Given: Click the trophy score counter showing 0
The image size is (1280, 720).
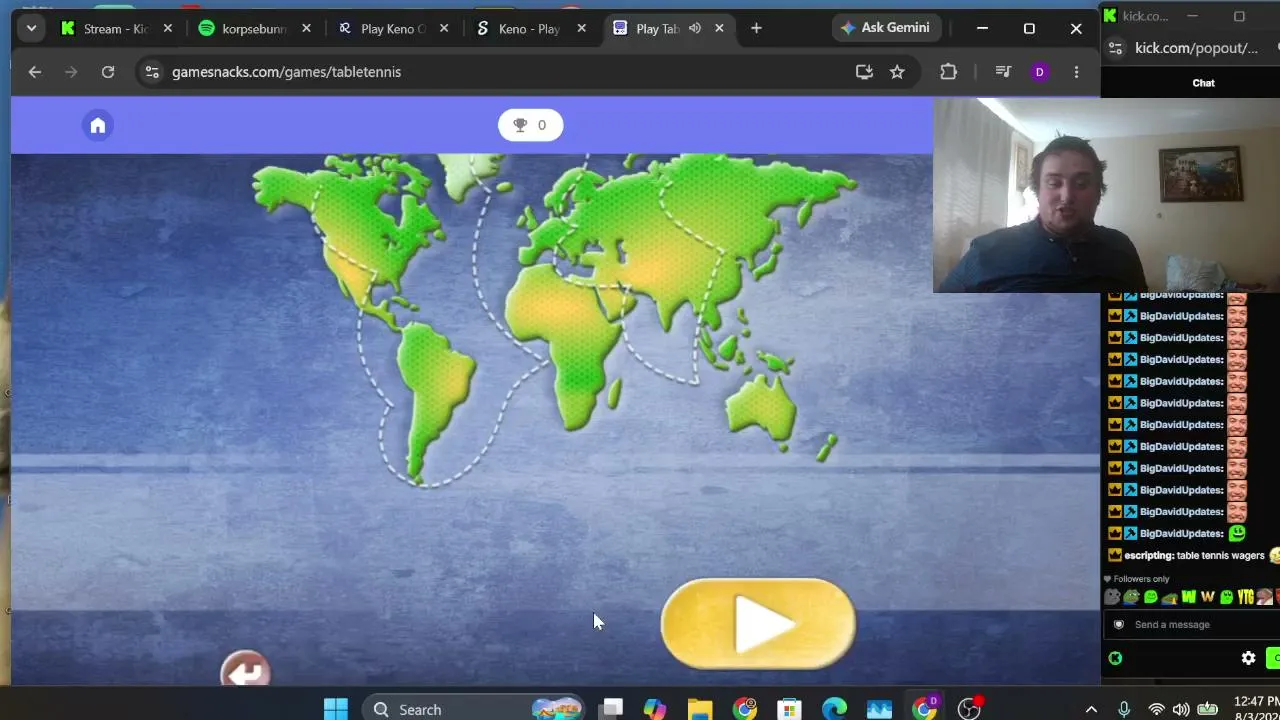Looking at the screenshot, I should pos(530,125).
